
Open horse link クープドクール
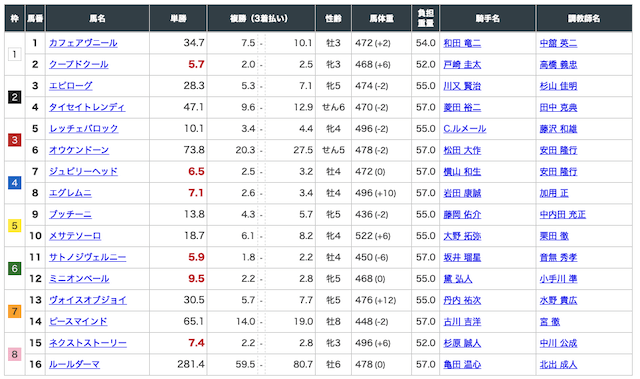[x=79, y=64]
